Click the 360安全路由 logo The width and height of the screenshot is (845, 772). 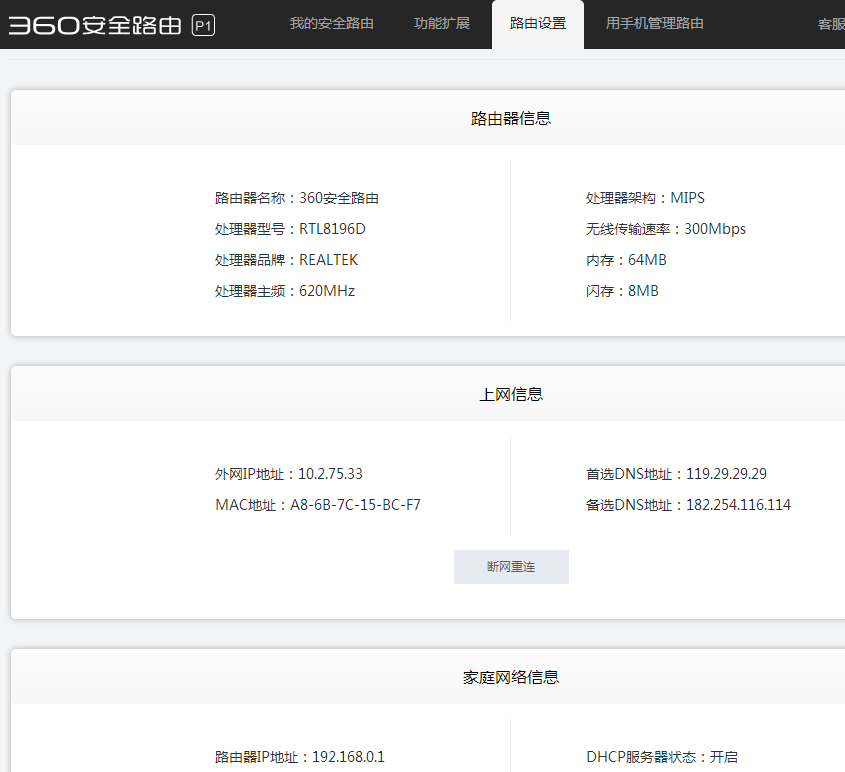(95, 25)
